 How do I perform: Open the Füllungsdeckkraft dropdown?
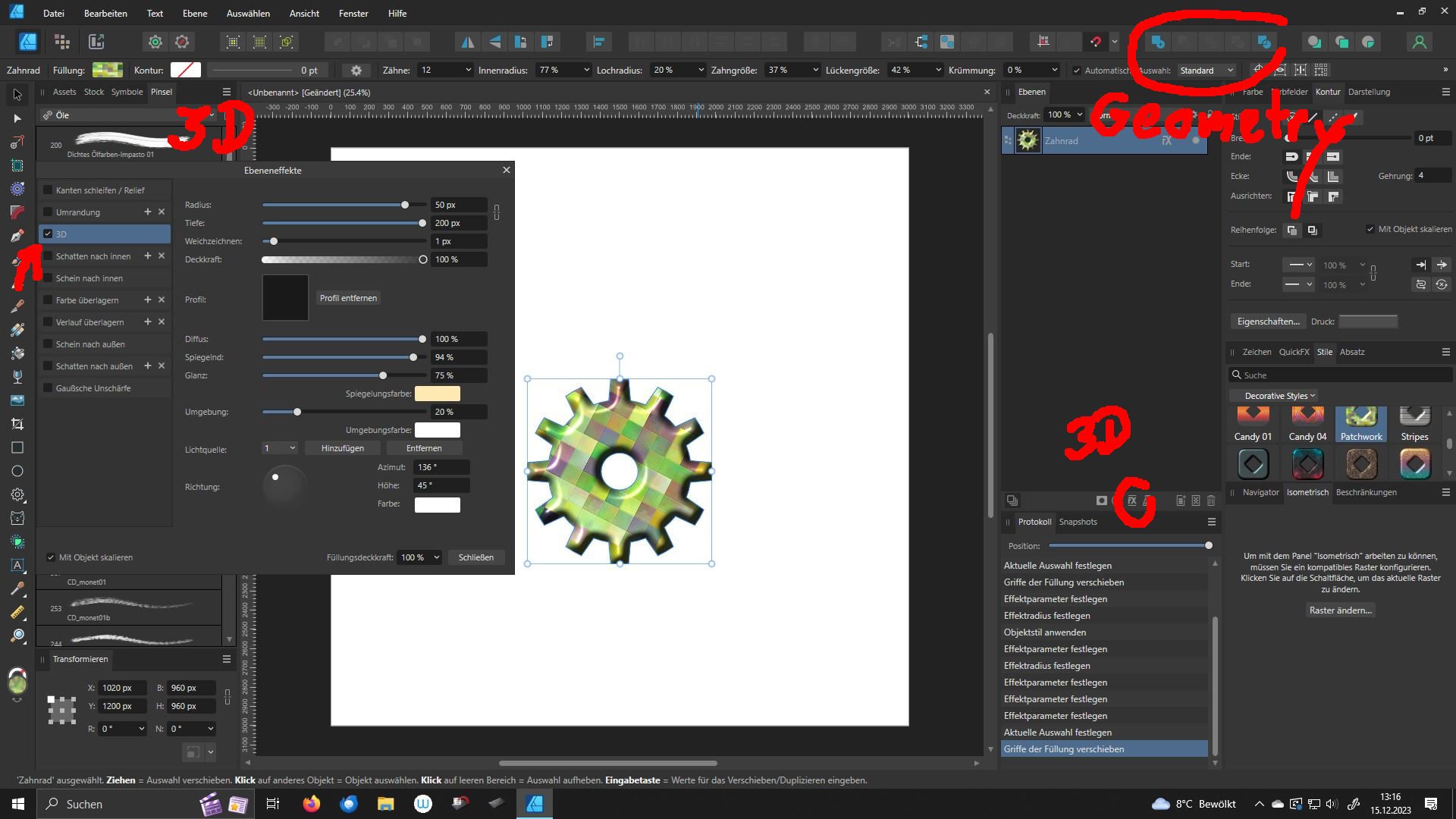[420, 557]
